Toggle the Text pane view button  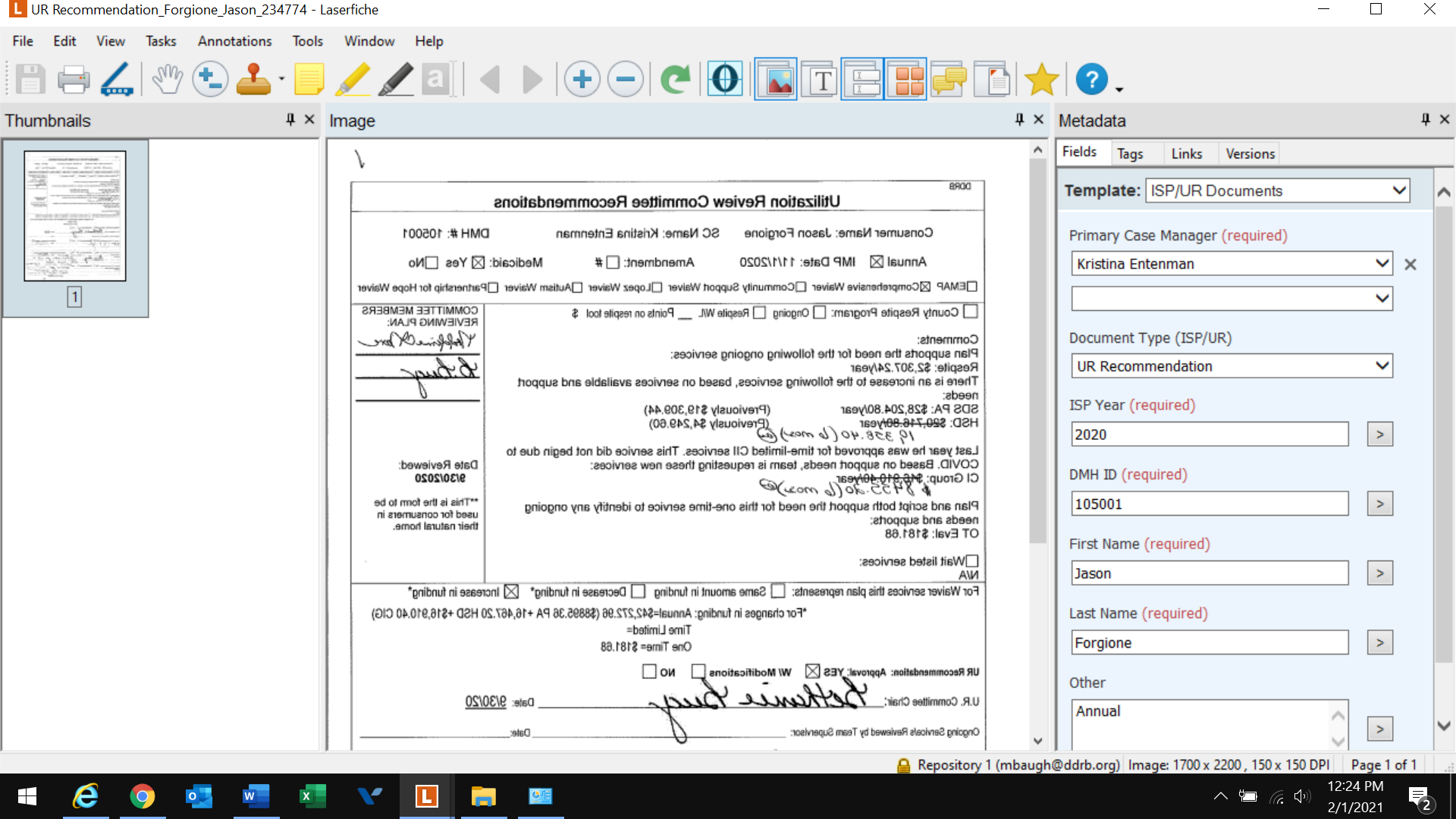coord(821,79)
